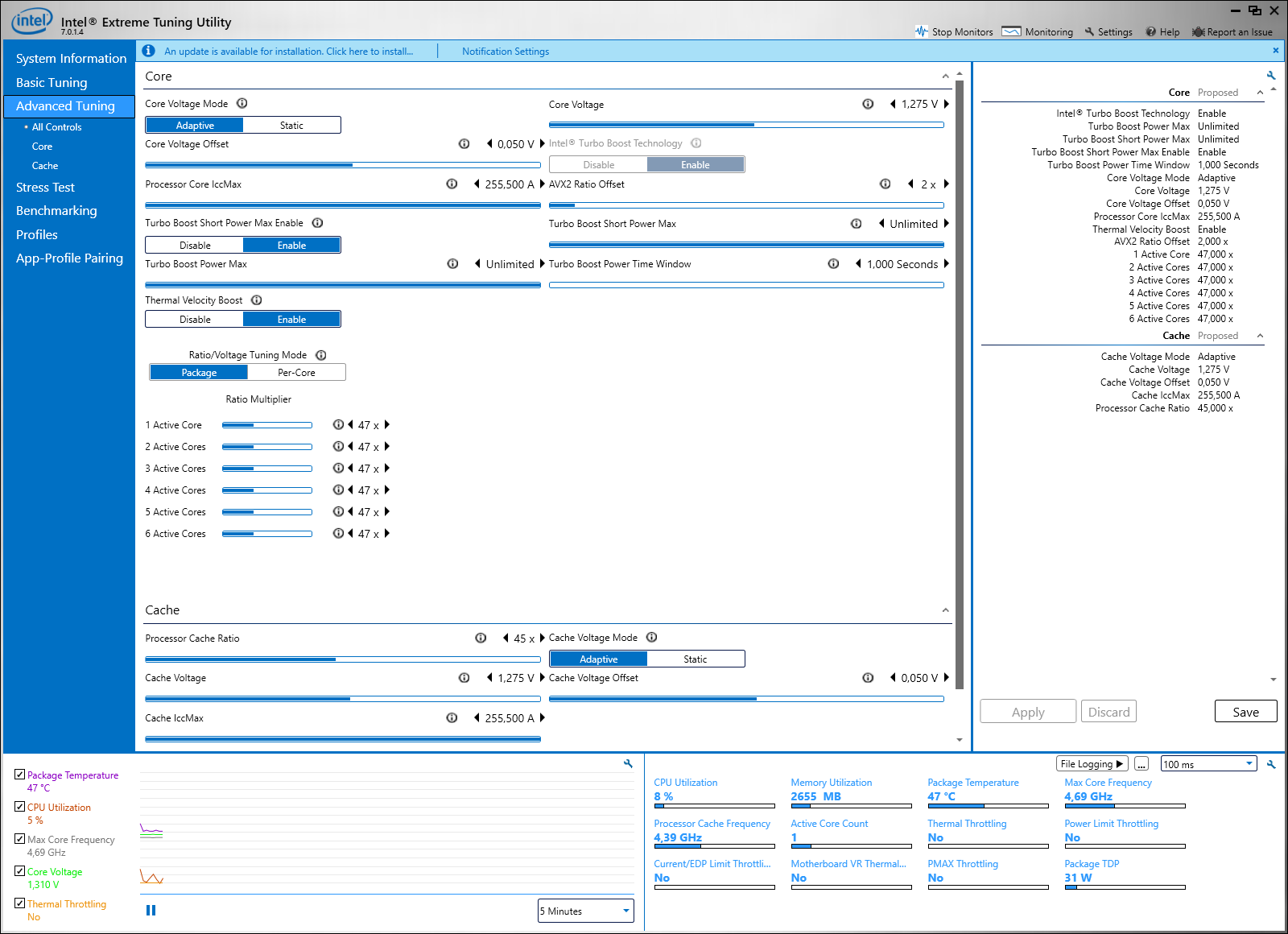Open Profiles page
The image size is (1288, 934).
pyautogui.click(x=37, y=234)
